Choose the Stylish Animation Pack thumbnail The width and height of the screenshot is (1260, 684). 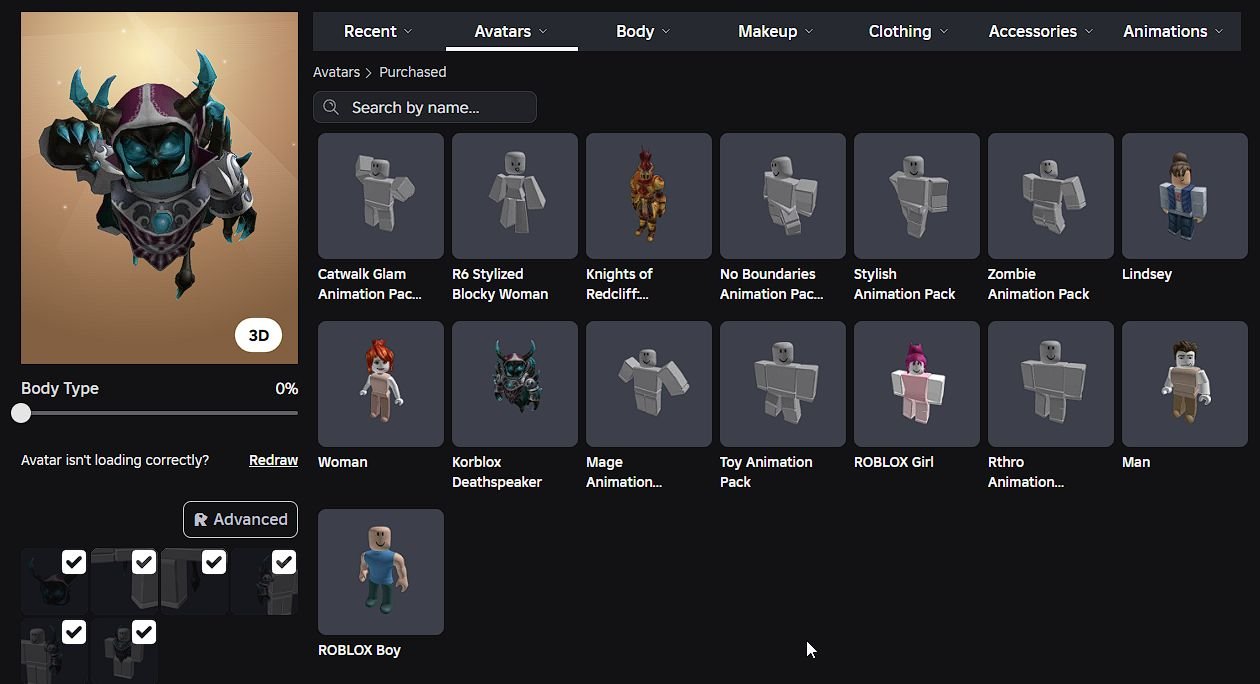[x=917, y=196]
